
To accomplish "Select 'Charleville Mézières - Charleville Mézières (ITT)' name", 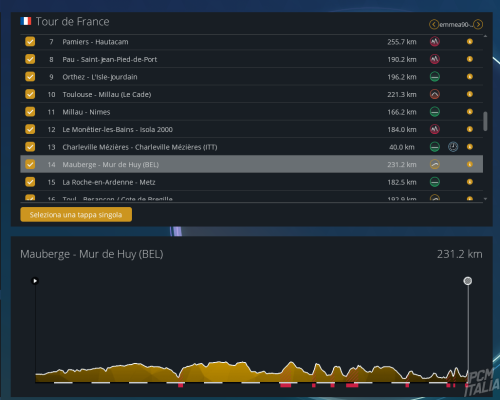I will tap(140, 147).
